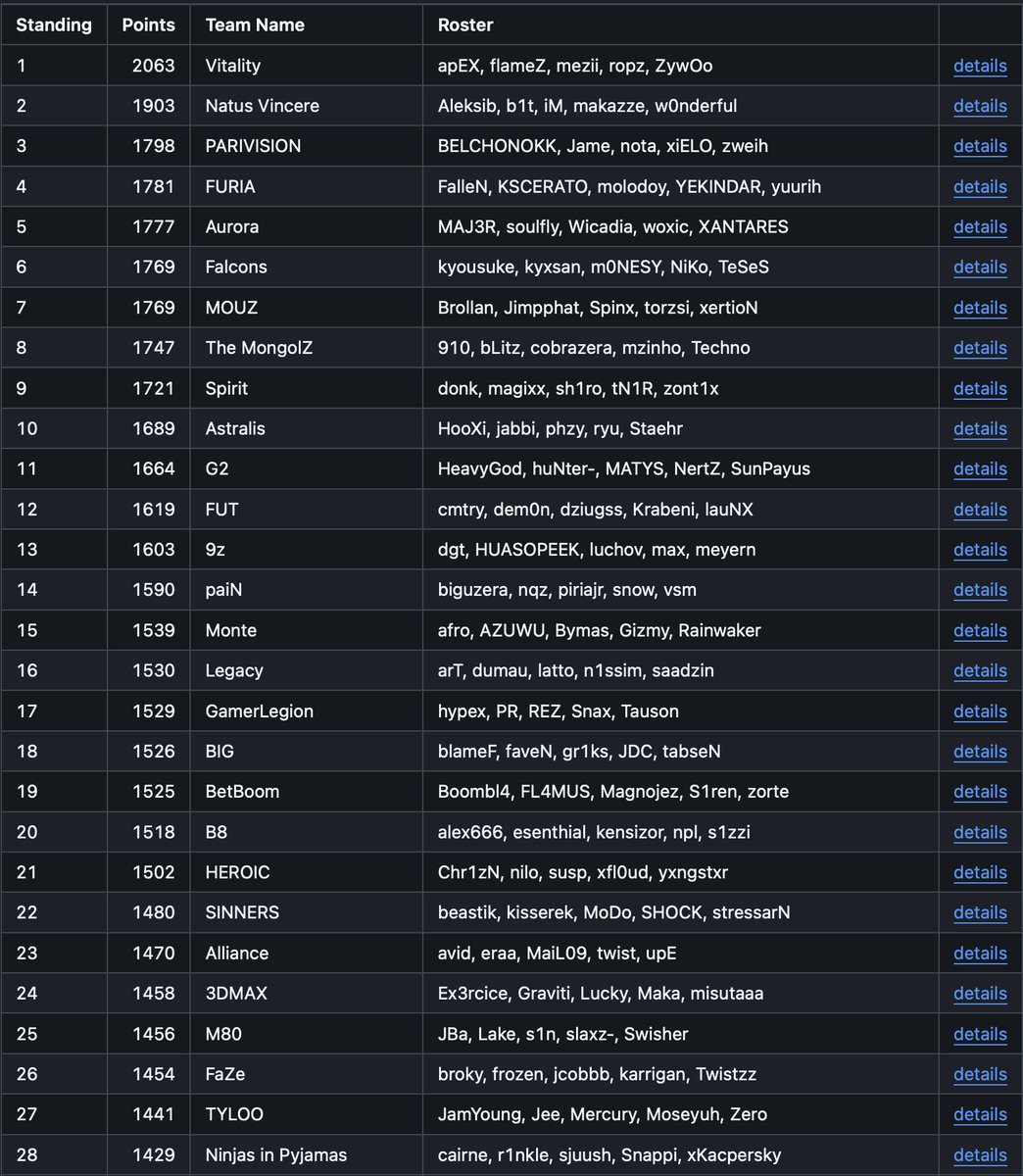Click the roster donk, magixx, sh1ro, tN1R, zont1x

pyautogui.click(x=578, y=388)
